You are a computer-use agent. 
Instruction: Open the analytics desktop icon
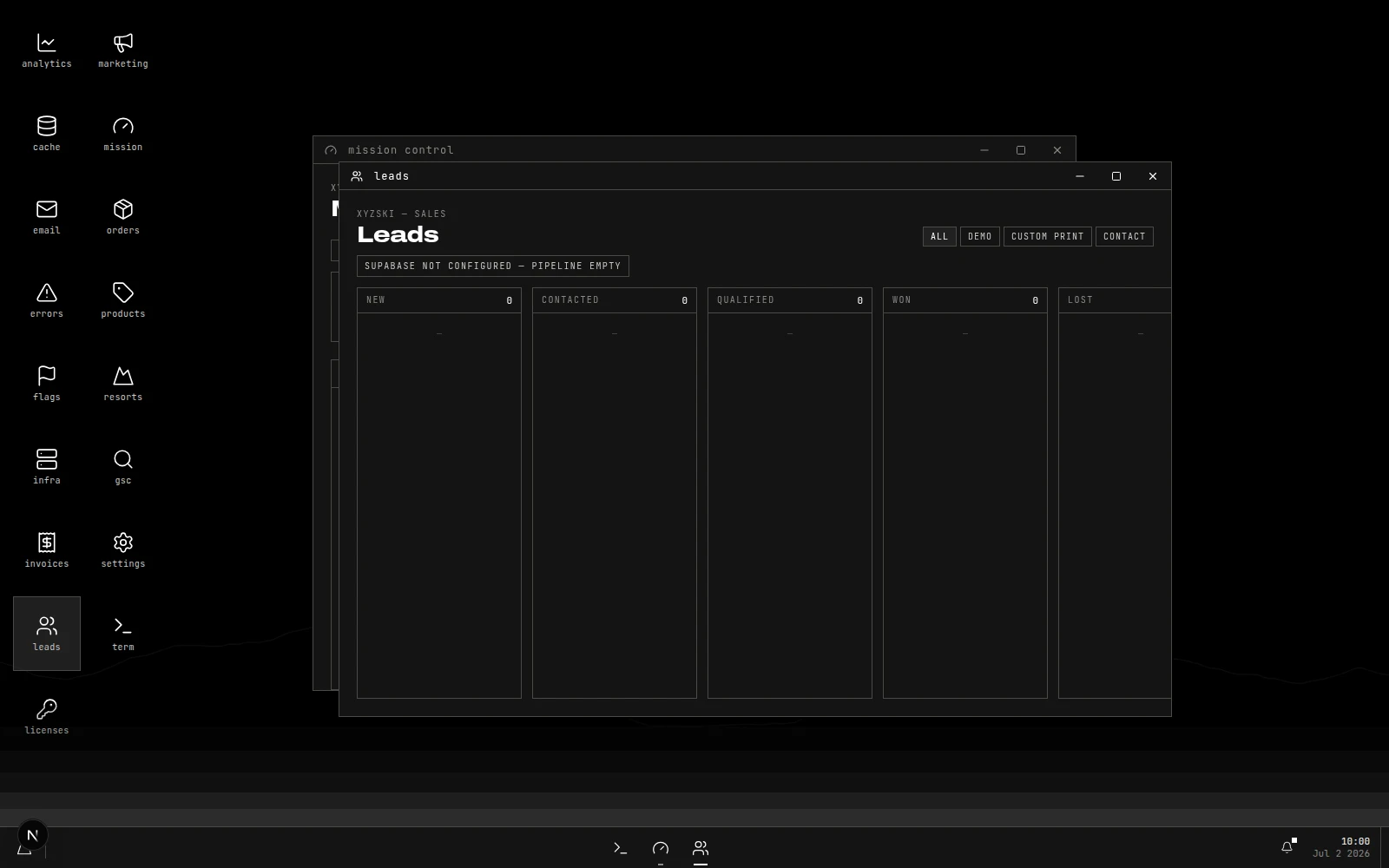47,50
